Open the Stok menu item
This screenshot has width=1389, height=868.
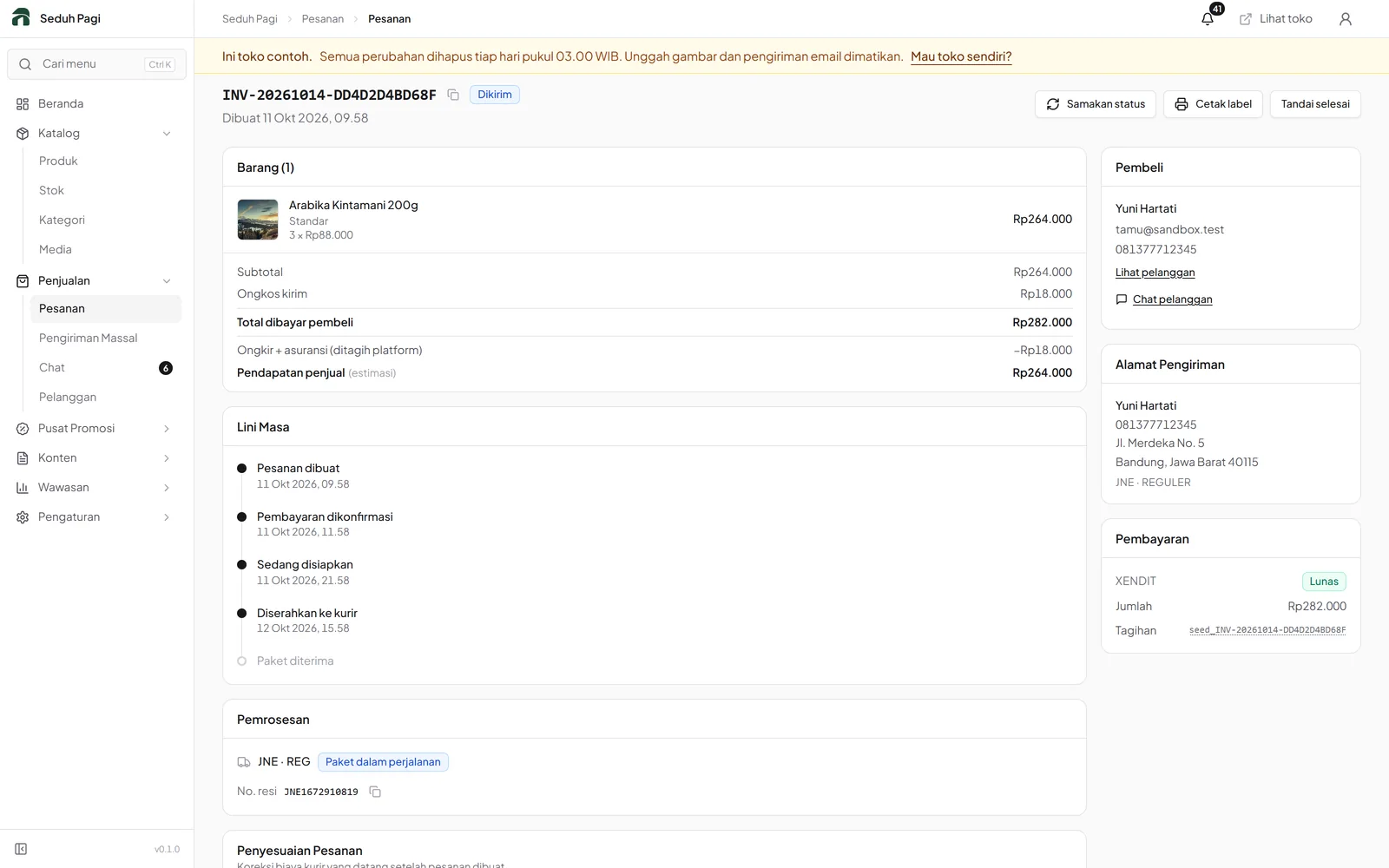pos(106,190)
